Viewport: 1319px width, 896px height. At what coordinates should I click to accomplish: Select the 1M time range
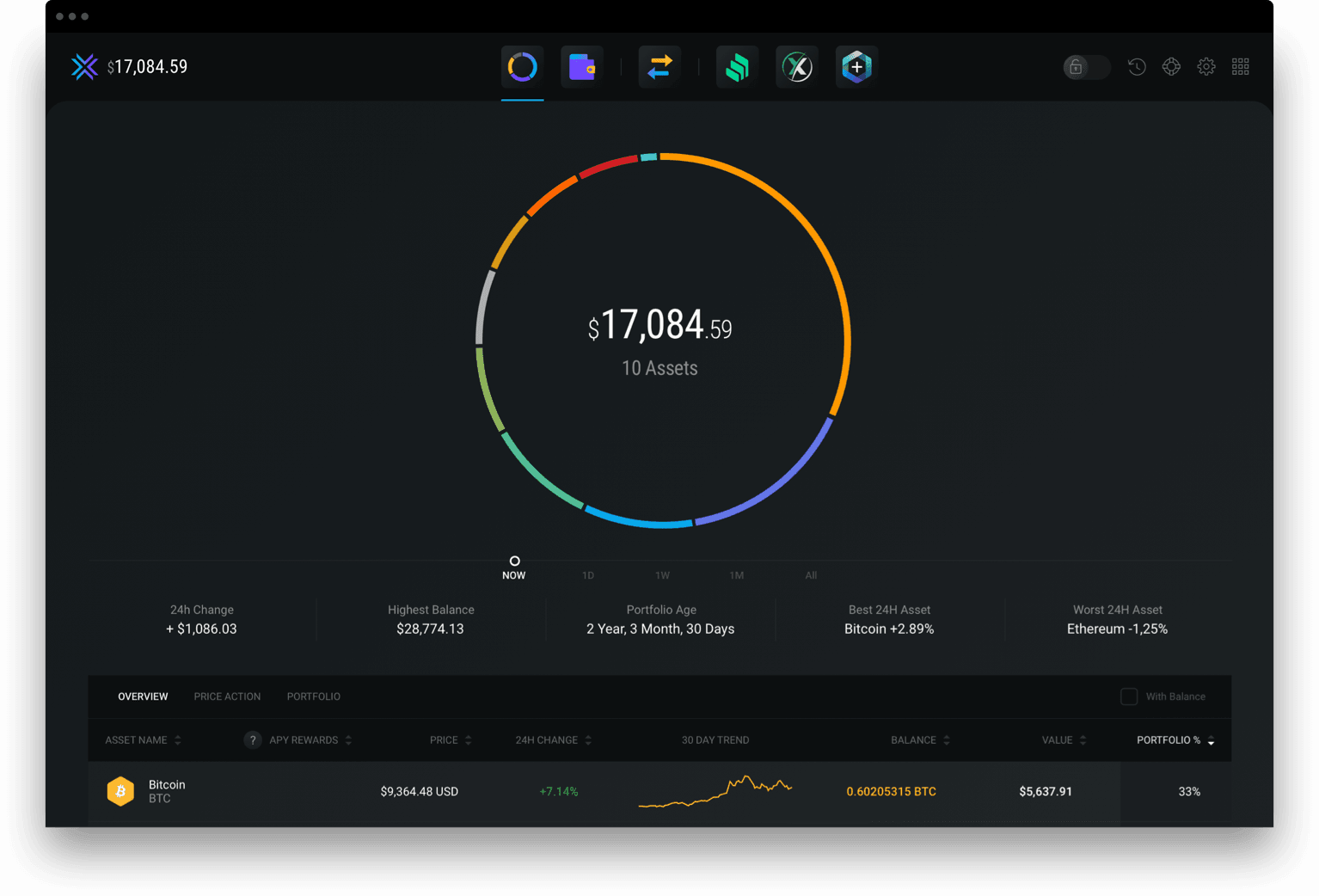coord(737,575)
